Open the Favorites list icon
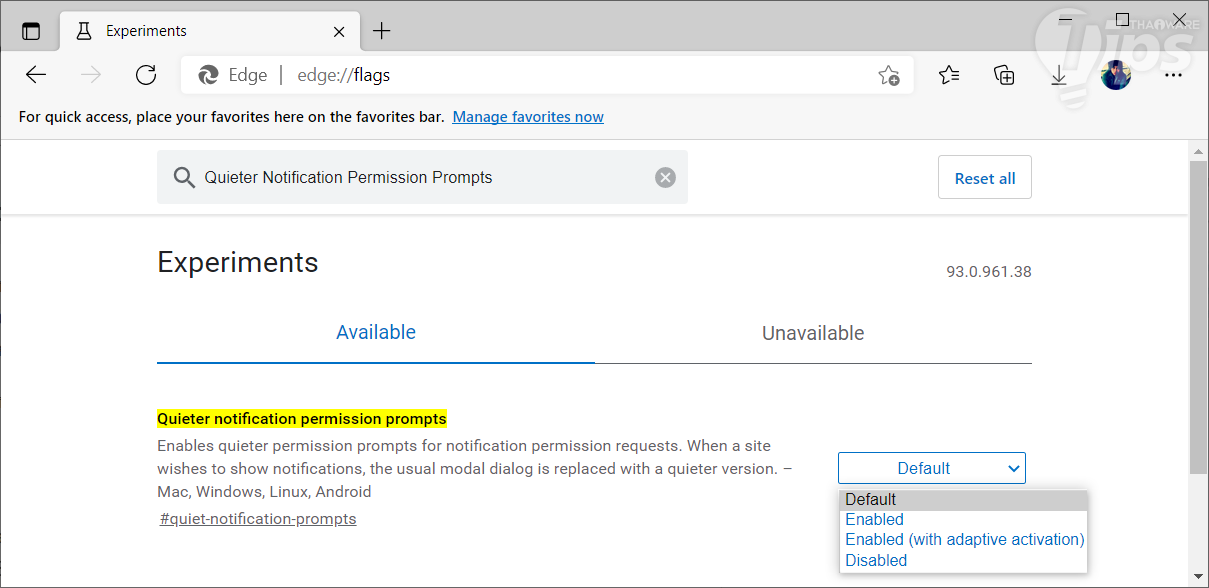This screenshot has width=1209, height=588. (x=949, y=75)
